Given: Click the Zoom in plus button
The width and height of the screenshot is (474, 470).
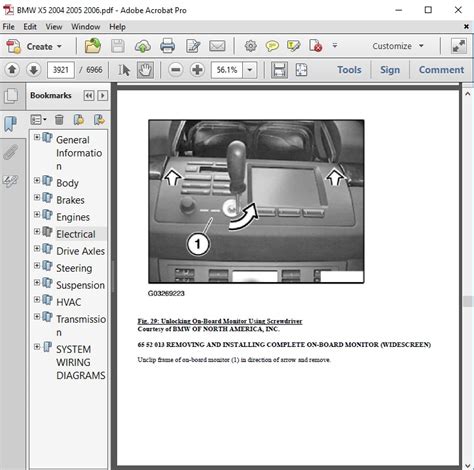Looking at the screenshot, I should pyautogui.click(x=197, y=70).
